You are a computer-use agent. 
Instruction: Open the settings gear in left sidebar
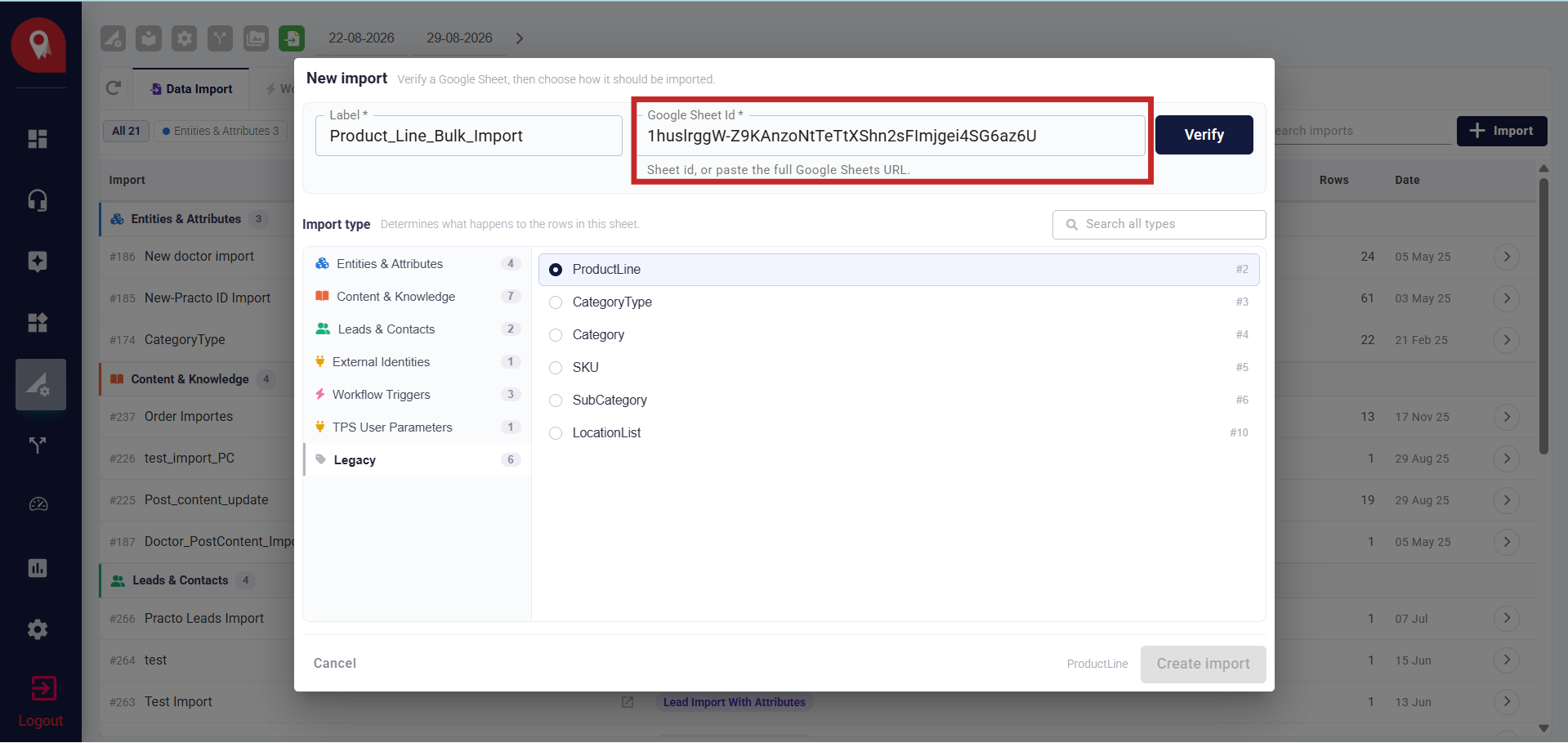point(38,629)
